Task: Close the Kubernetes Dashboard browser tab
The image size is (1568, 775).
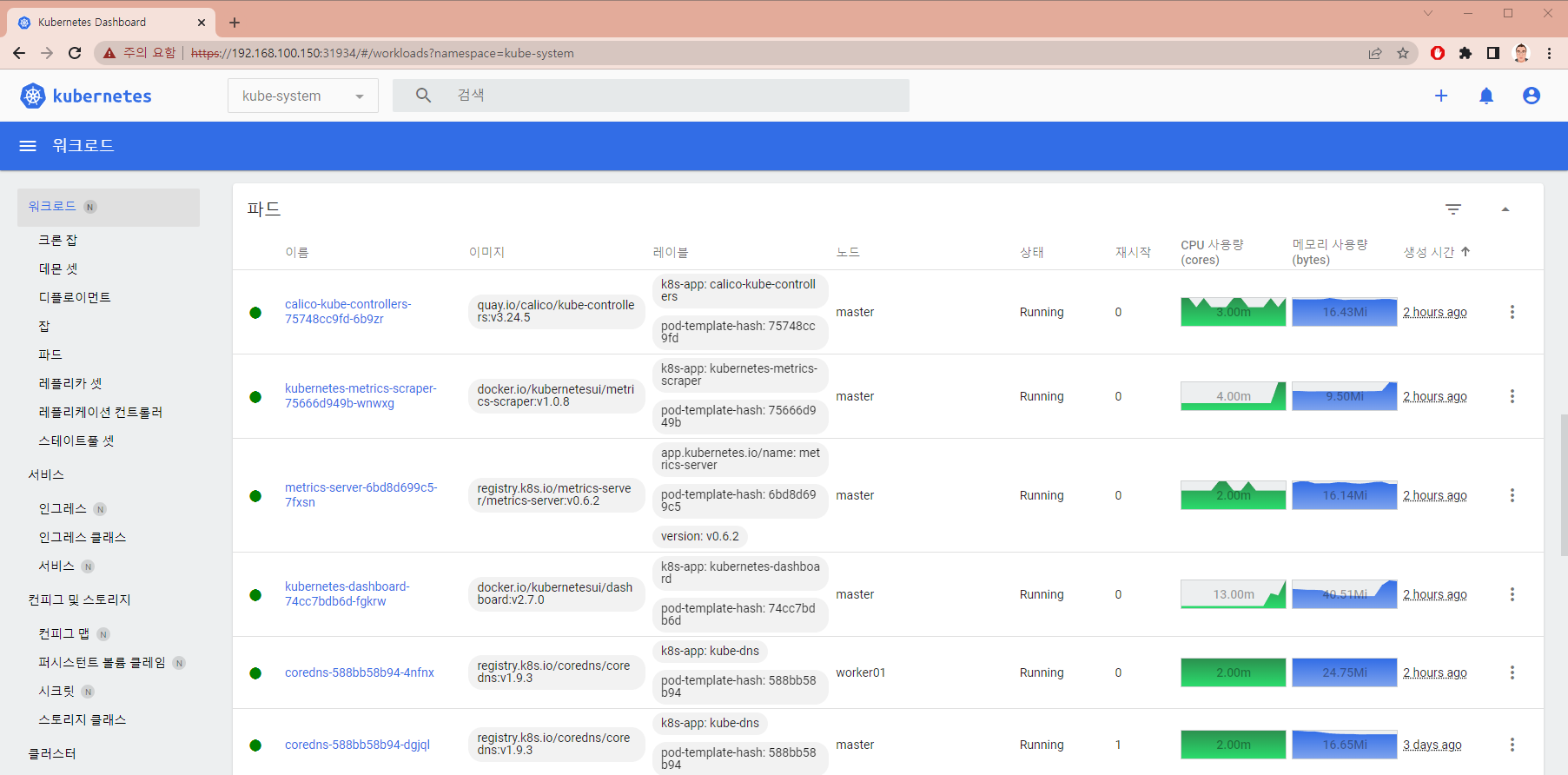Action: click(x=202, y=23)
